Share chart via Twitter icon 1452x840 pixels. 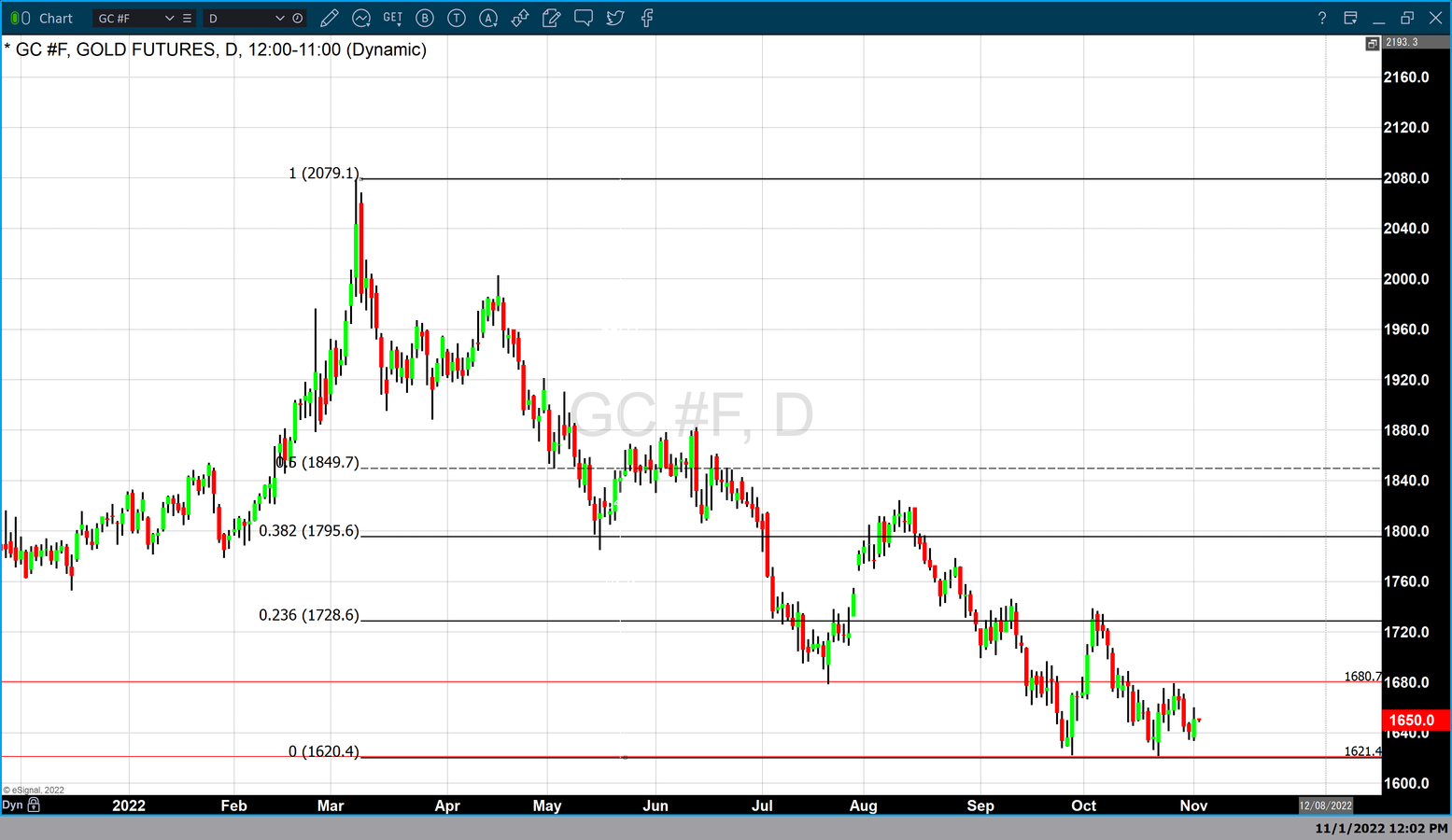615,18
